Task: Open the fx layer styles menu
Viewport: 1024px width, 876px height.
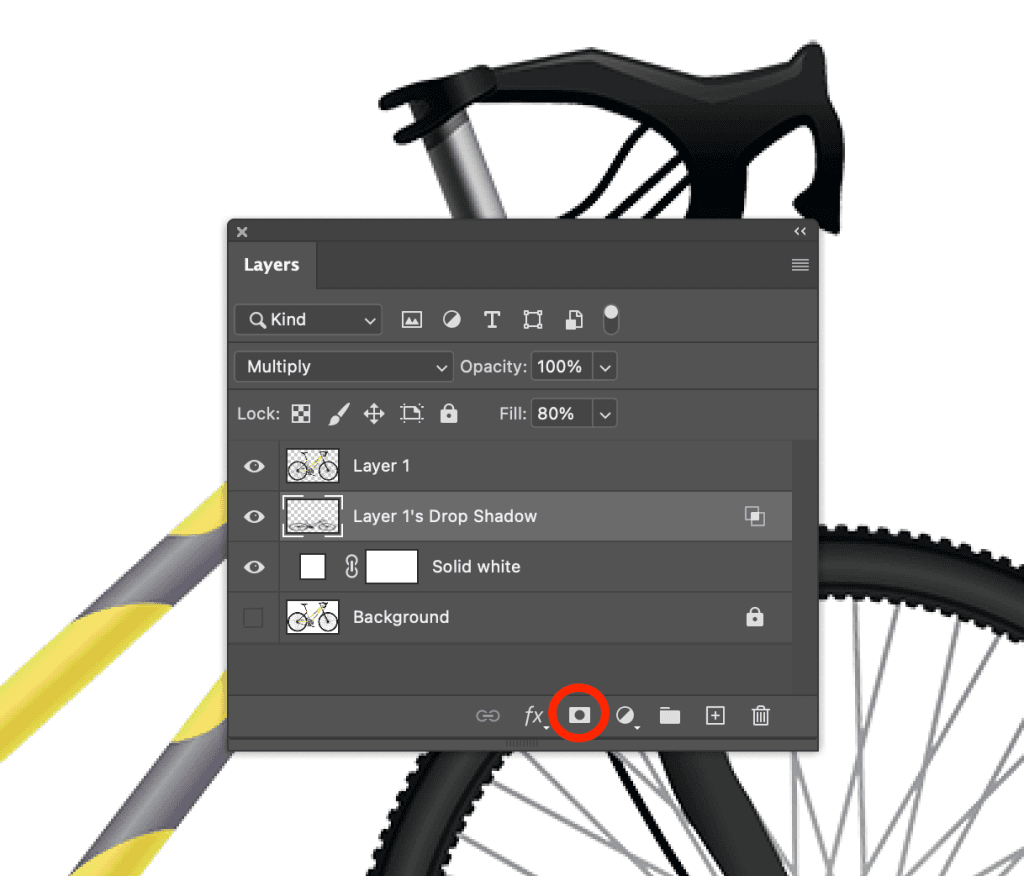Action: tap(534, 716)
